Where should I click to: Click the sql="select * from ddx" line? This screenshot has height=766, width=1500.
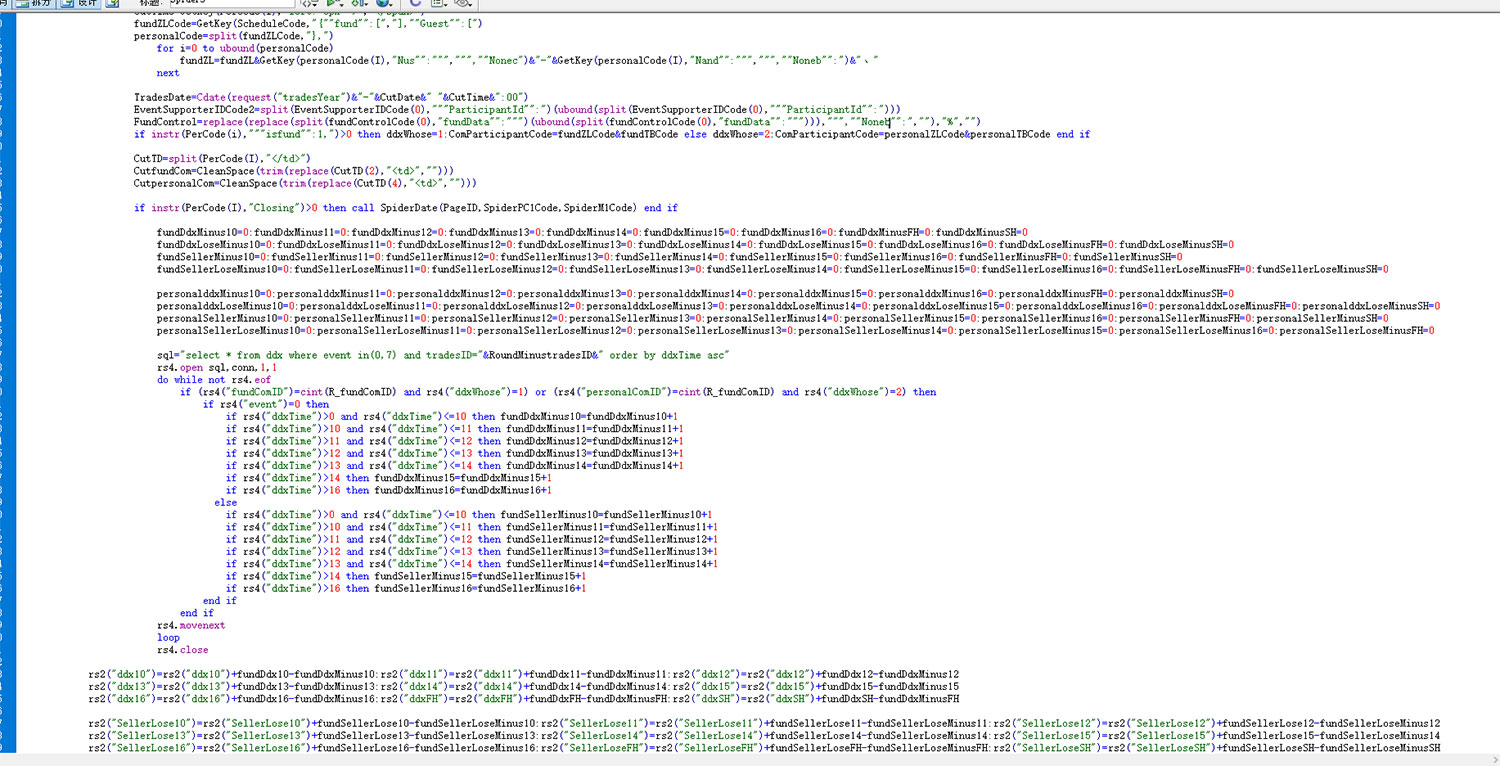(444, 355)
